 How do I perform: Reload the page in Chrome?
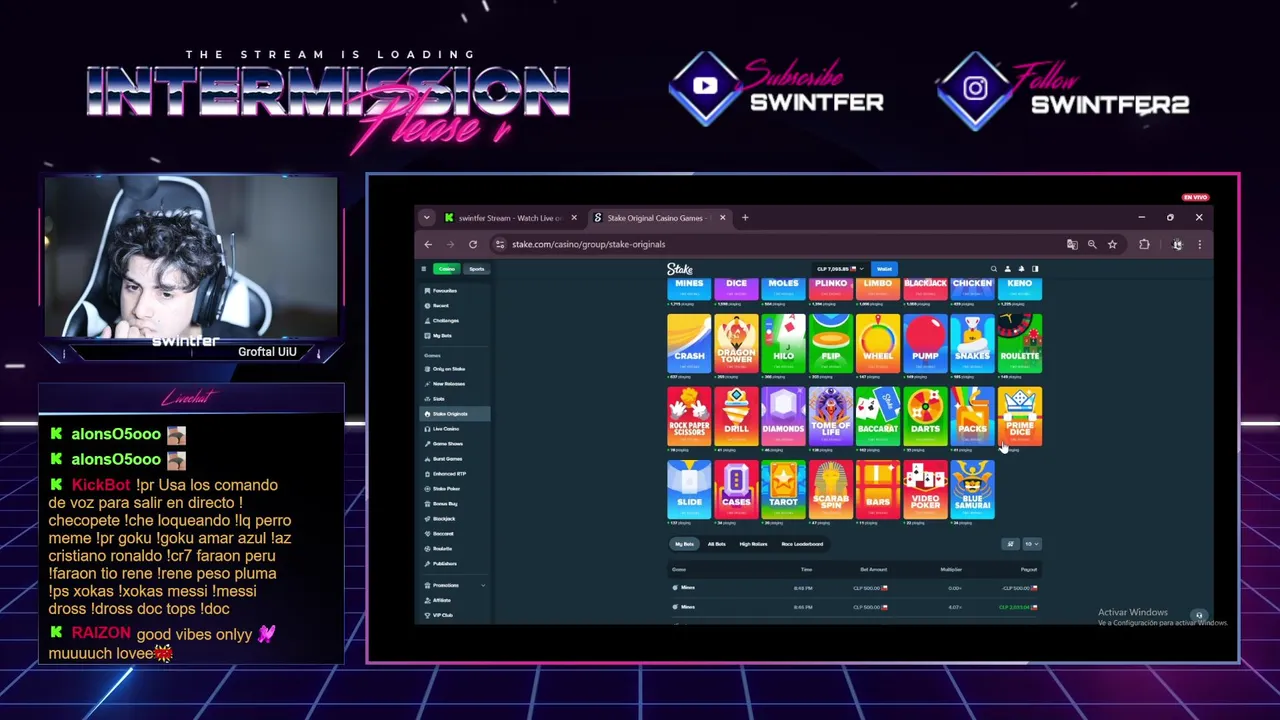473,244
